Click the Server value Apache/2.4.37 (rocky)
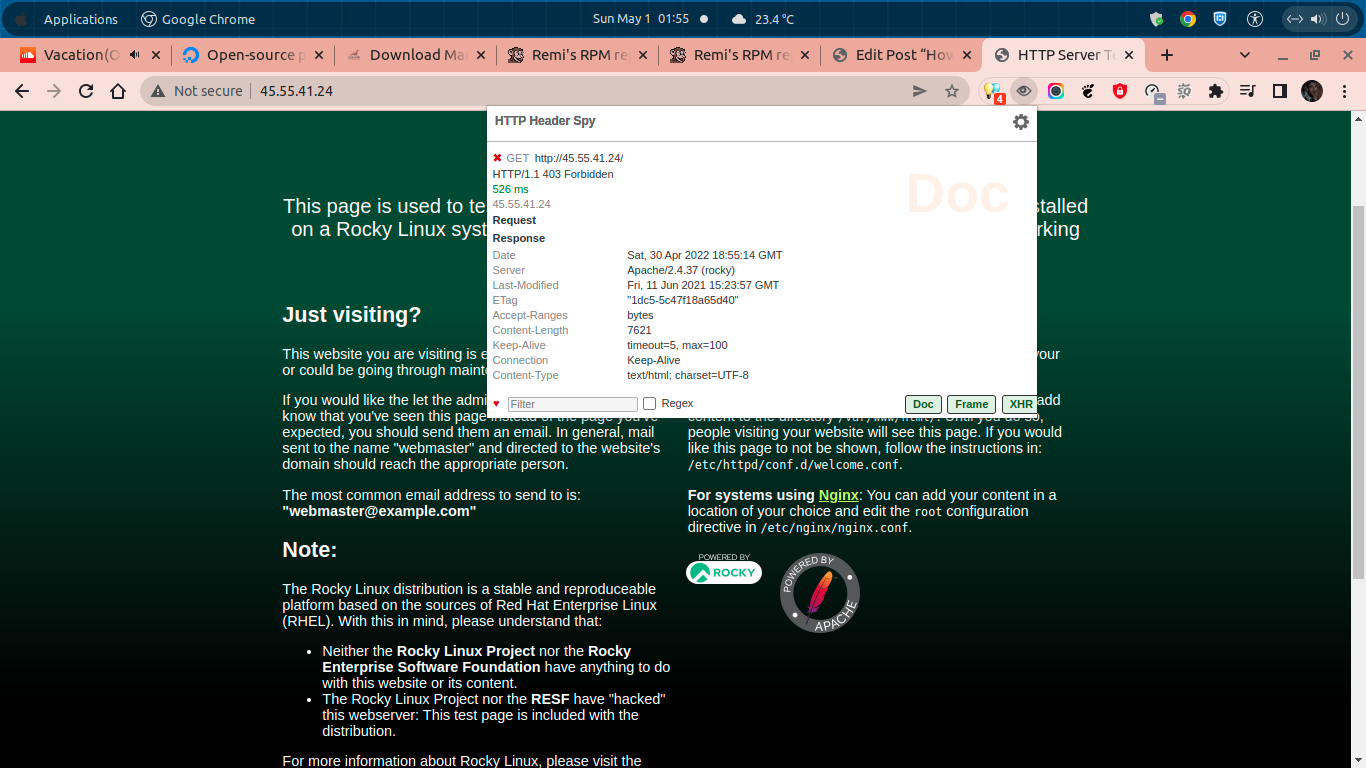Image resolution: width=1366 pixels, height=768 pixels. click(681, 270)
